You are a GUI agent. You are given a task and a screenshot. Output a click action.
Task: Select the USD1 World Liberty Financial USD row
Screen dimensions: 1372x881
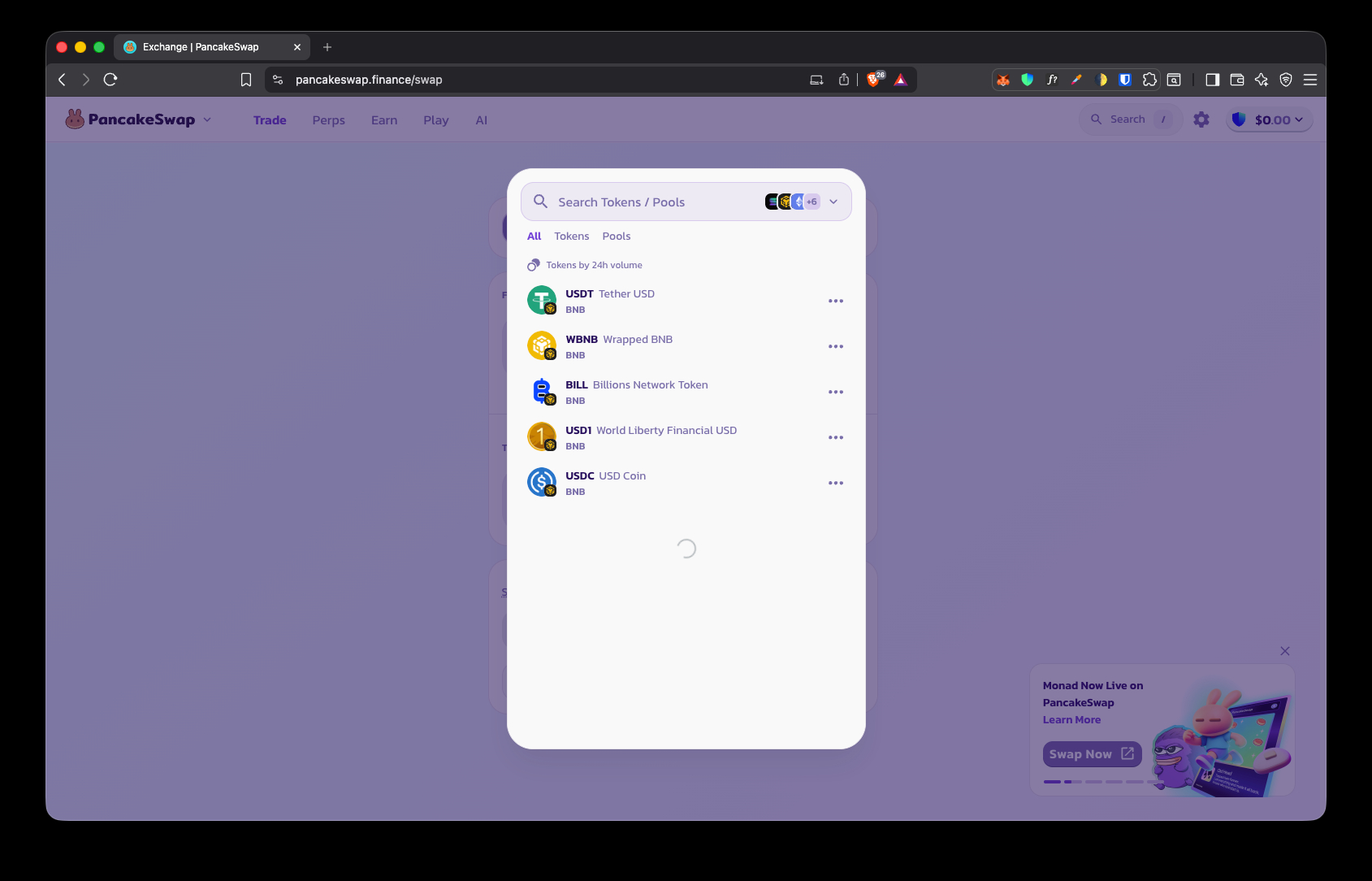click(x=686, y=437)
